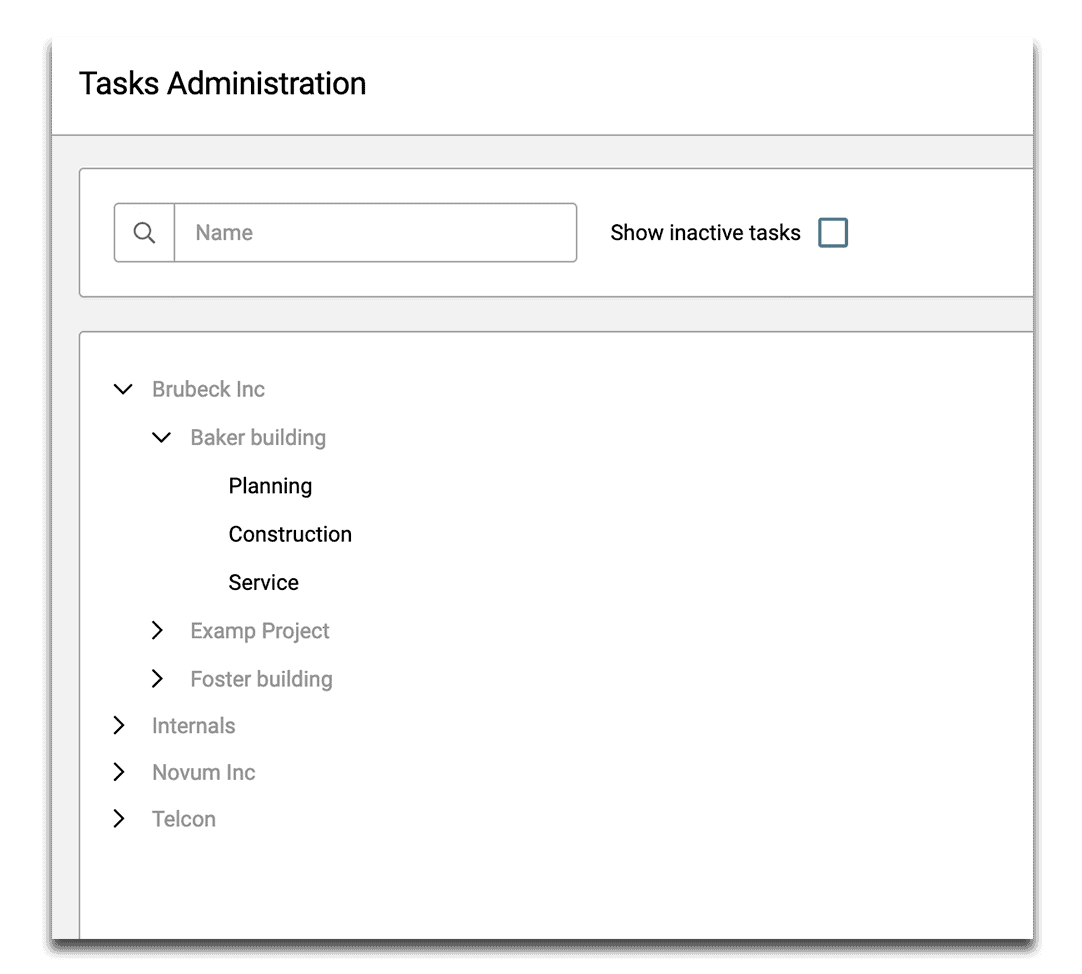Image resolution: width=1082 pixels, height=974 pixels.
Task: Expand the Novum Inc chevron
Action: (119, 772)
